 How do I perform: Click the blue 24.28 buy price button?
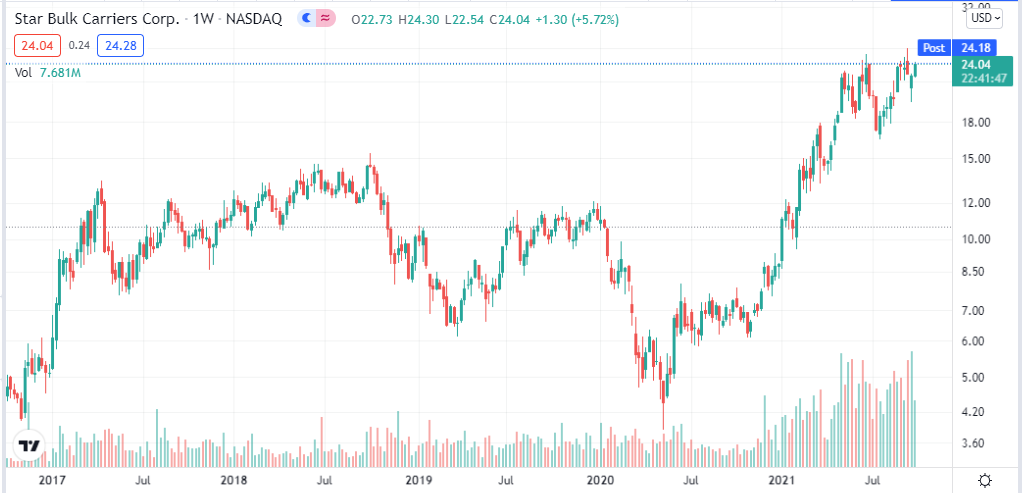point(125,45)
